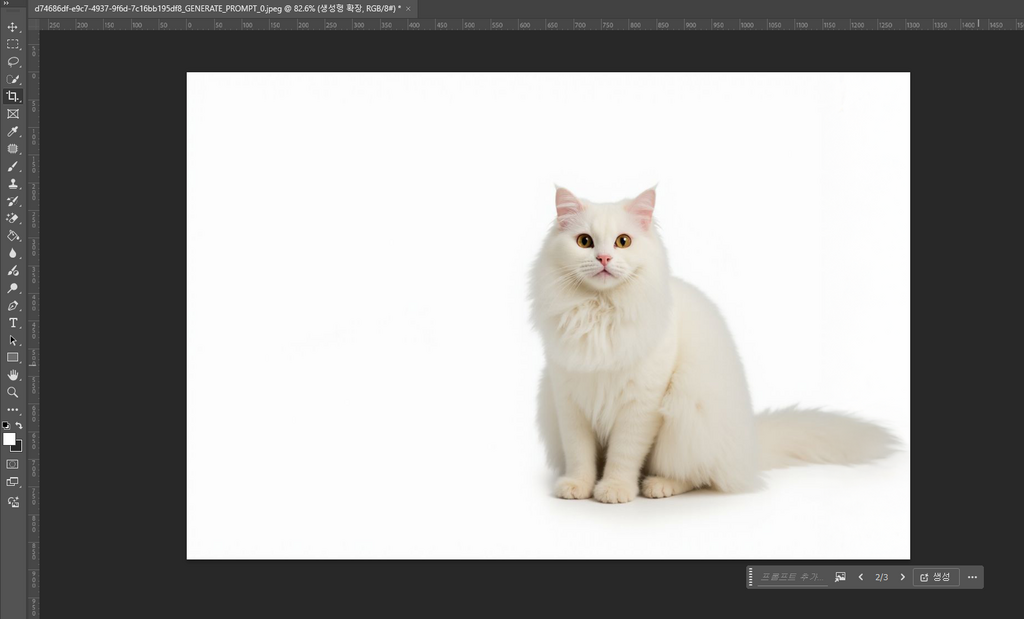This screenshot has height=619, width=1024.
Task: Select the Path Selection arrow tool
Action: point(12,340)
